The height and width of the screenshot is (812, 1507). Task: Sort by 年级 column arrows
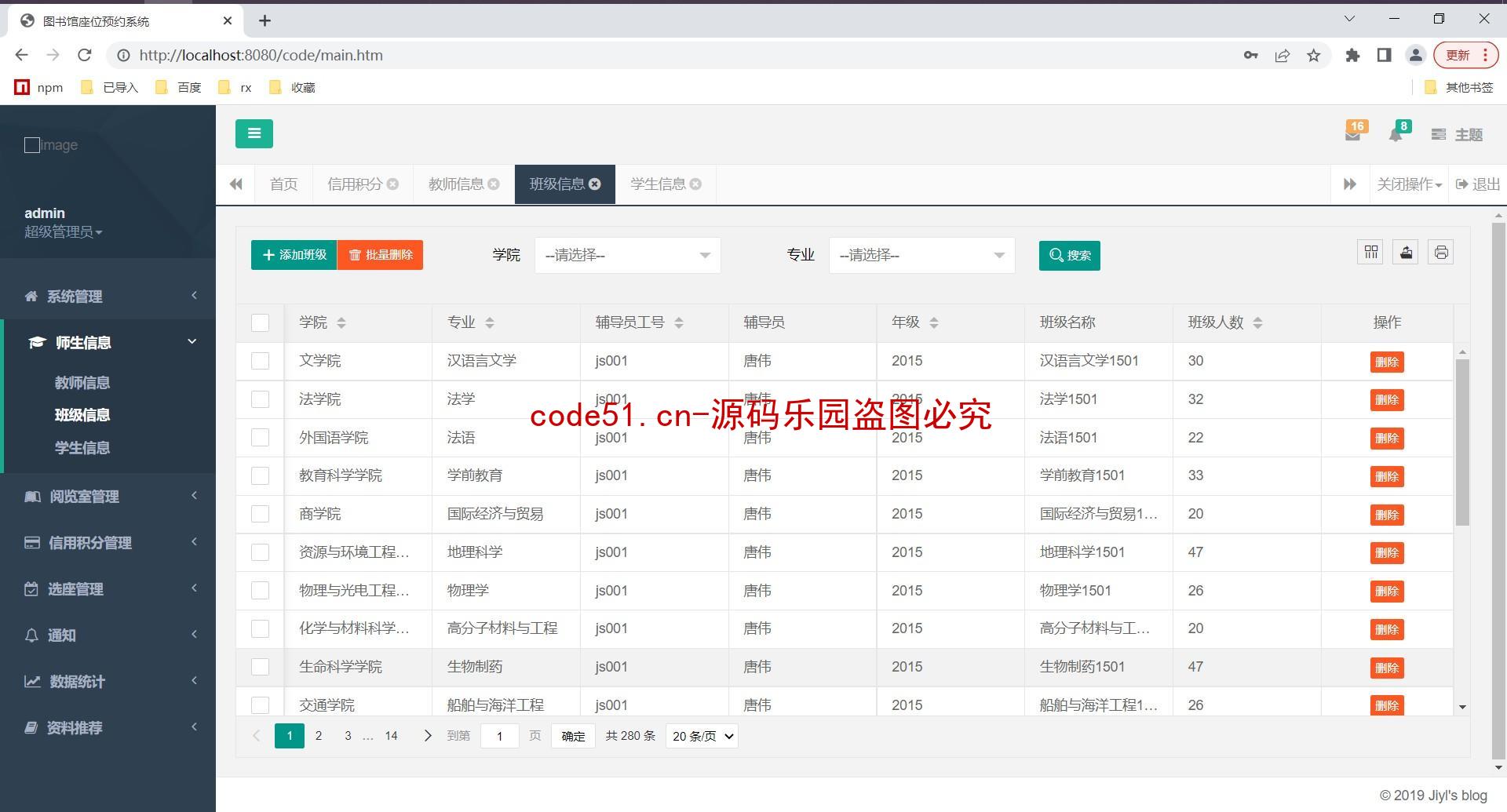934,322
